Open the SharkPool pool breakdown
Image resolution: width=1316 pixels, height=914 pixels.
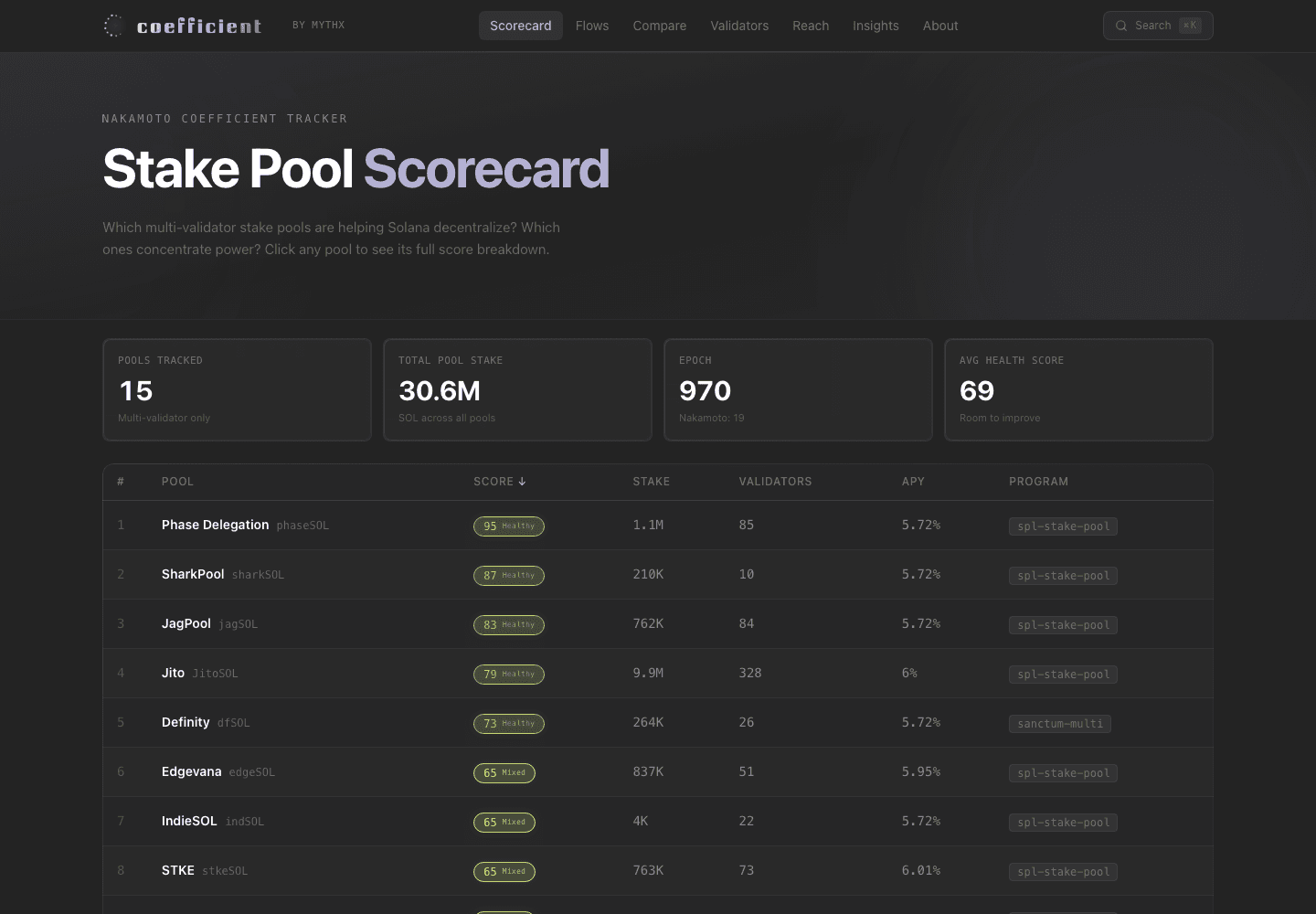tap(658, 575)
